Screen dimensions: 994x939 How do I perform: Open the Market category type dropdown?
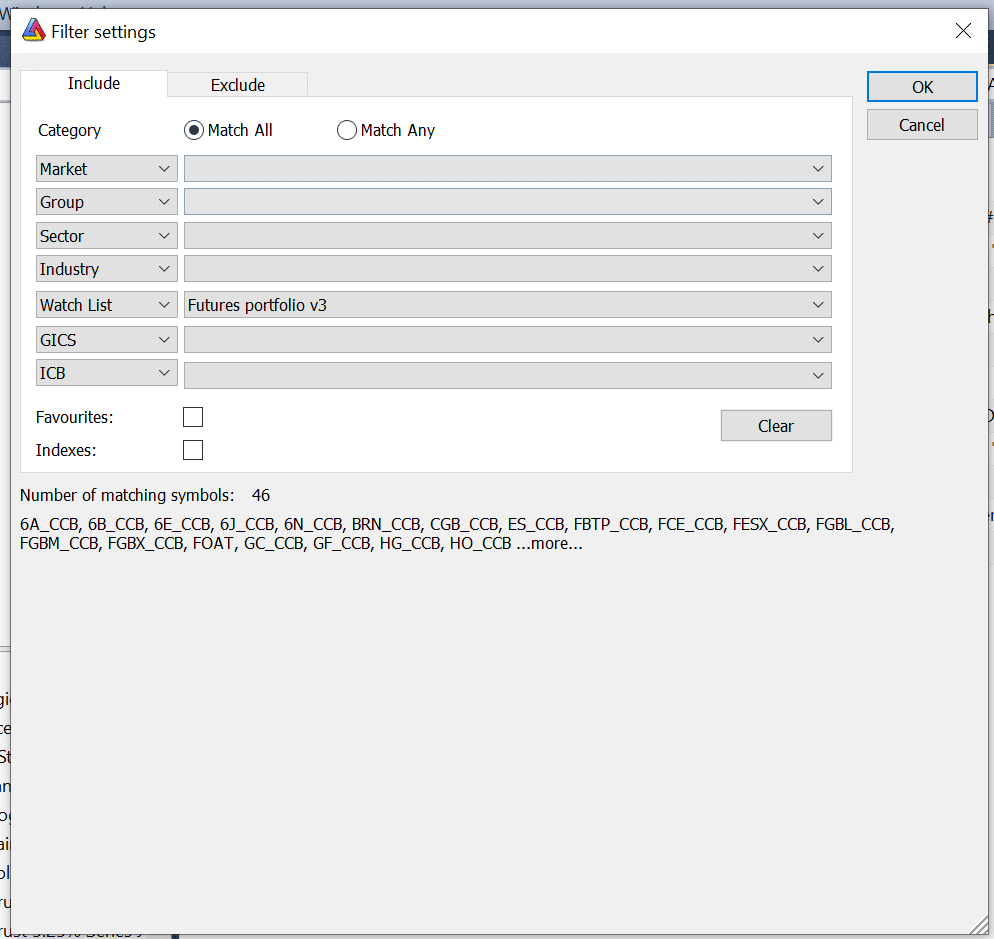pyautogui.click(x=106, y=169)
